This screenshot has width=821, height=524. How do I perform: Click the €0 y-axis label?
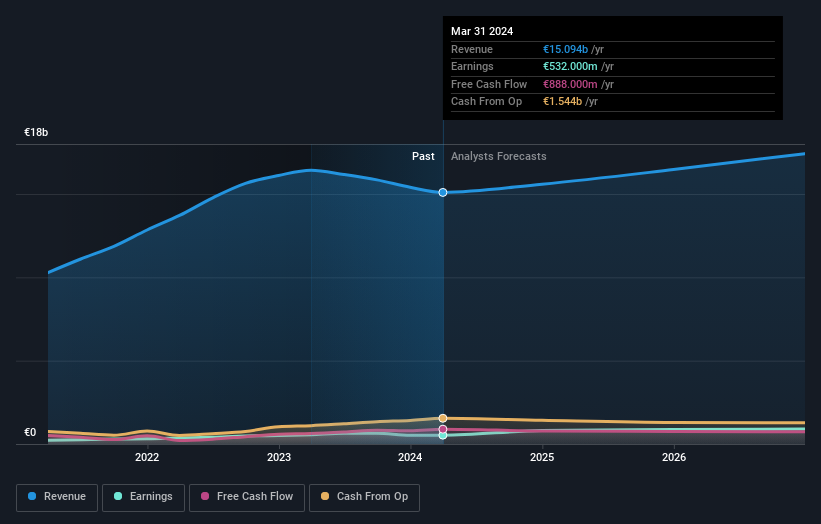[x=30, y=432]
